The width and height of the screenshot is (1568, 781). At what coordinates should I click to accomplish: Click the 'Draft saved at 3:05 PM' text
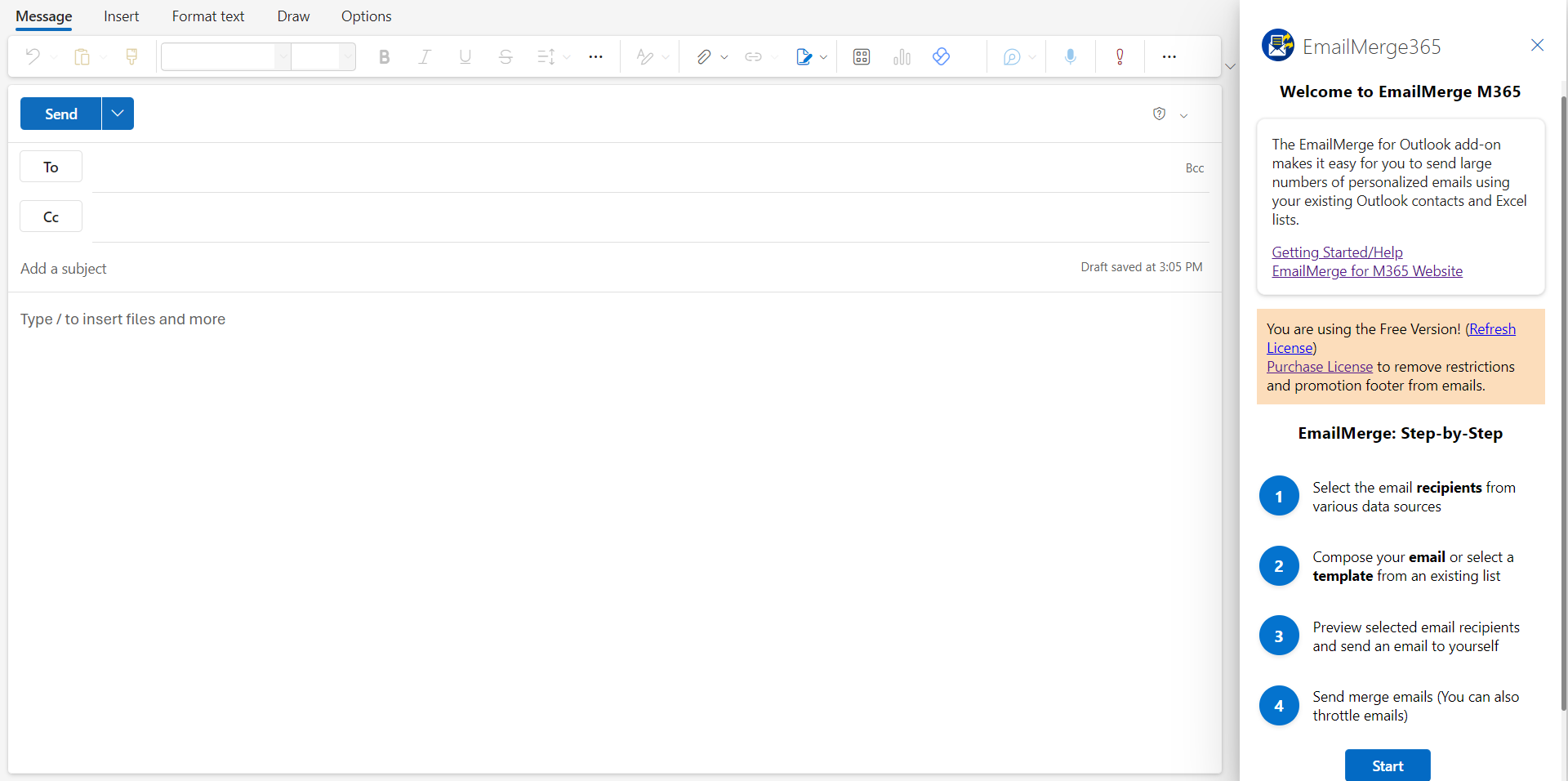(x=1142, y=267)
